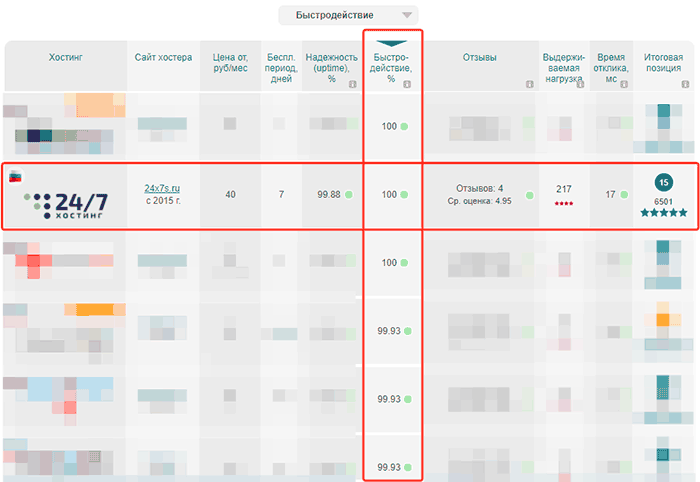
Task: Click green dot beside 100 in 24/7 row
Action: (x=404, y=195)
